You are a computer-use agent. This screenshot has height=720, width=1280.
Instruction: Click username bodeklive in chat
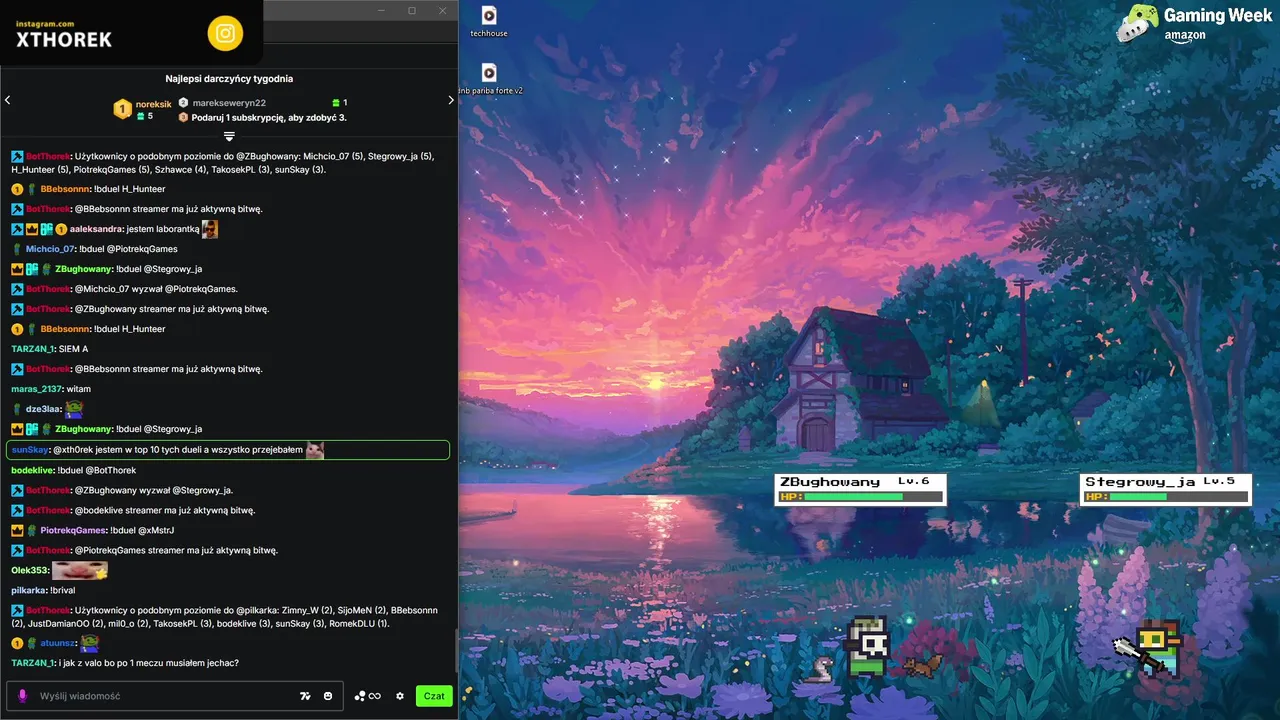pyautogui.click(x=32, y=470)
